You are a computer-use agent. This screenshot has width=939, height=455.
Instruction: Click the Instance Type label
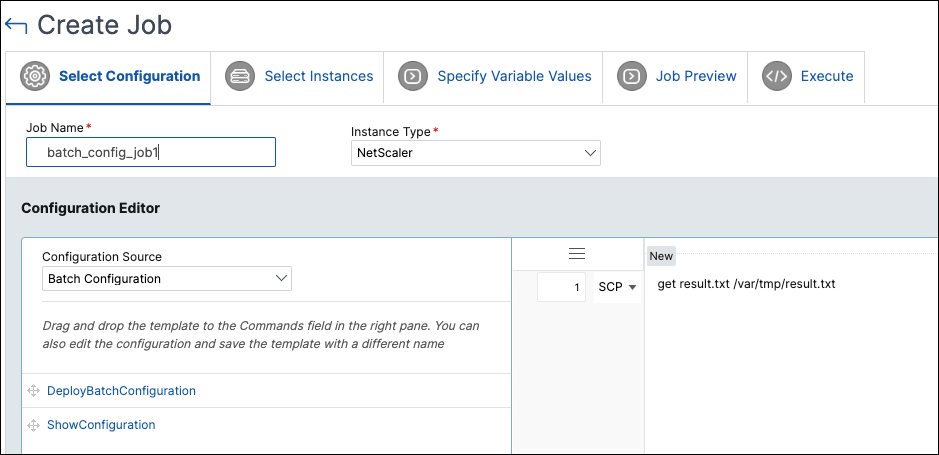[x=390, y=131]
